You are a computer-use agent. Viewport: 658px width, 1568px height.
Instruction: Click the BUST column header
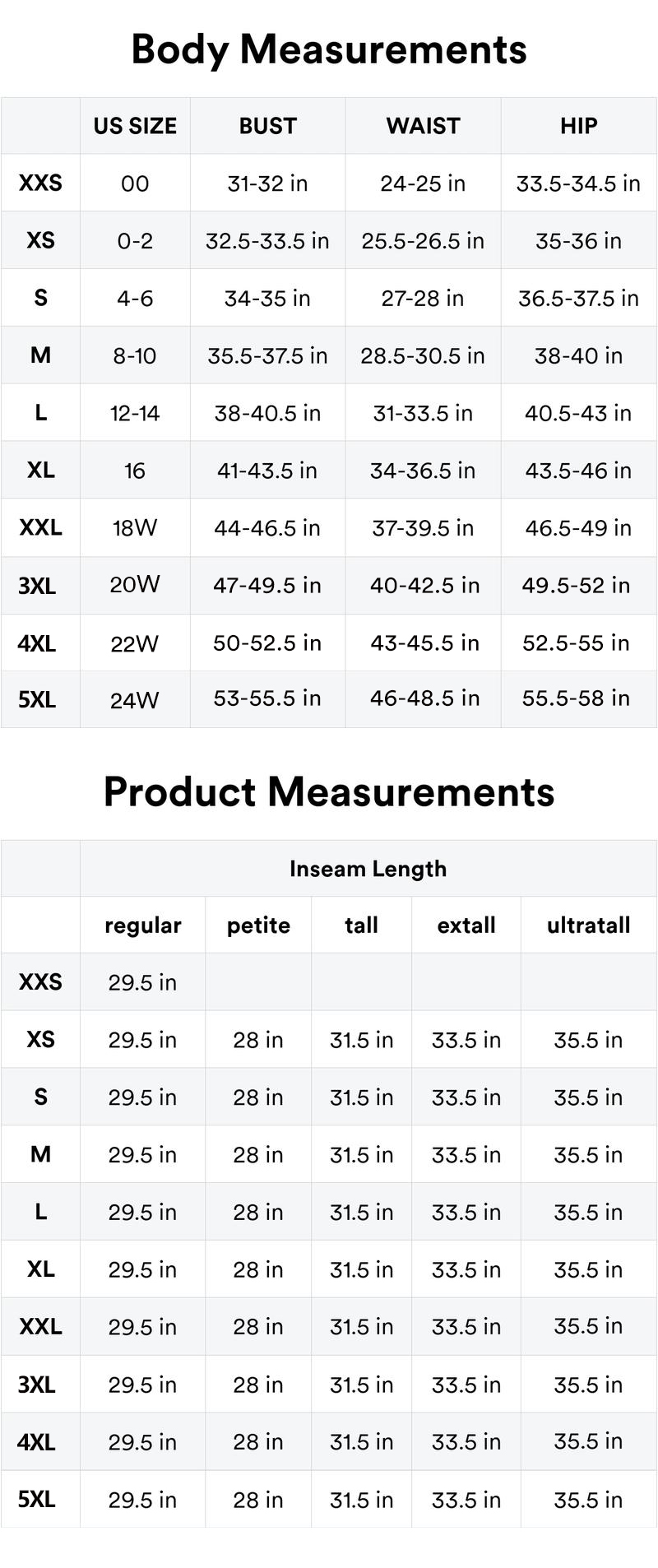[267, 126]
